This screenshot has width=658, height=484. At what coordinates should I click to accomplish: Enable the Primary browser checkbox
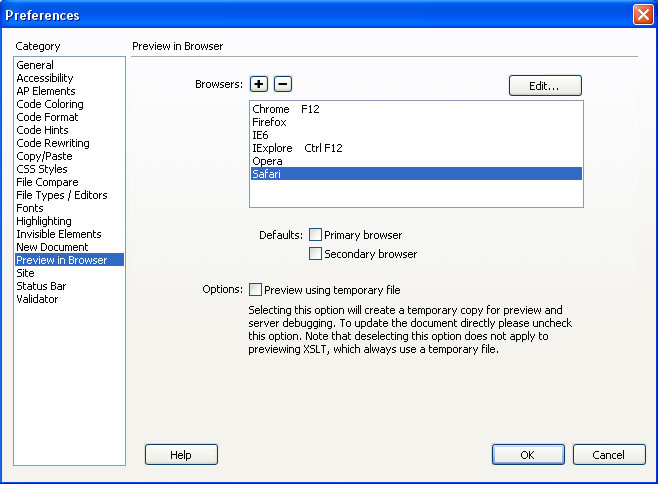[315, 235]
